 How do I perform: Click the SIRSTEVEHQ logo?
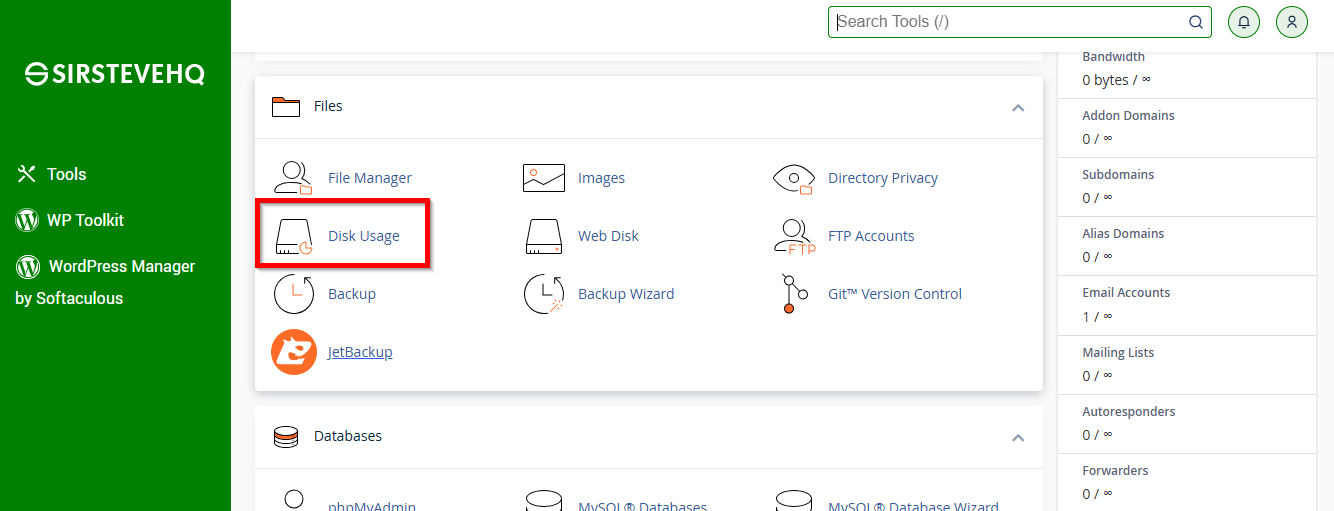coord(115,73)
